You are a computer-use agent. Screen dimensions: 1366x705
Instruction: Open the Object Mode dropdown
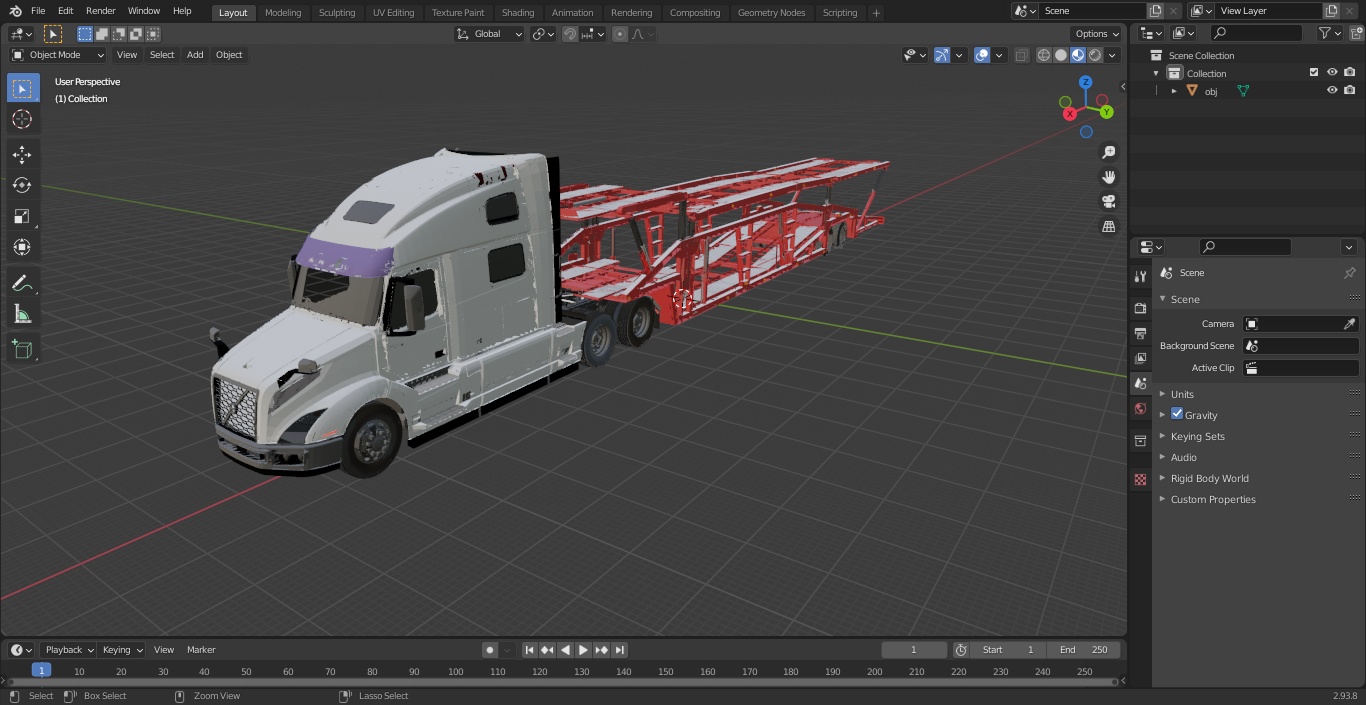[58, 55]
